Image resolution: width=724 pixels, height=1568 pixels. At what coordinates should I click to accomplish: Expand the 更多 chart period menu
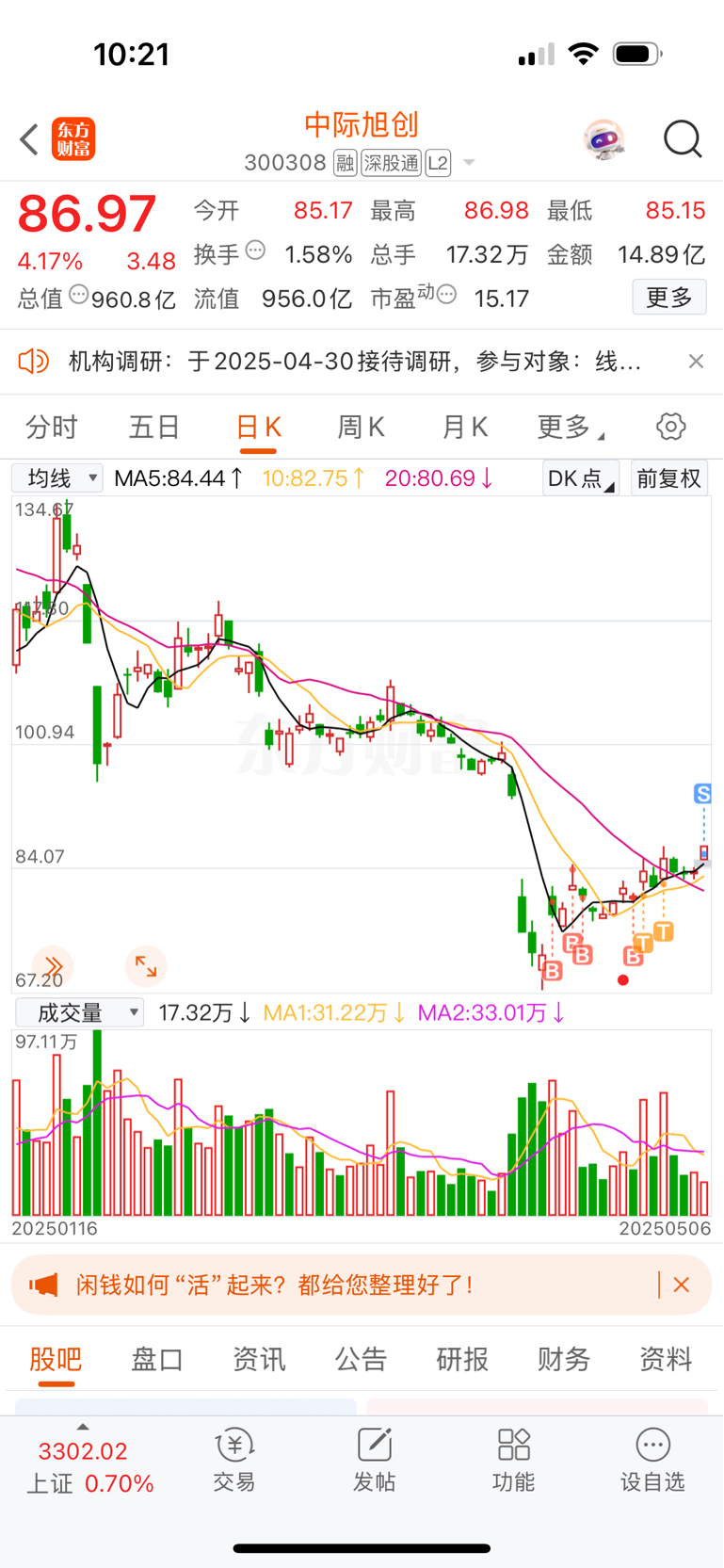tap(571, 428)
